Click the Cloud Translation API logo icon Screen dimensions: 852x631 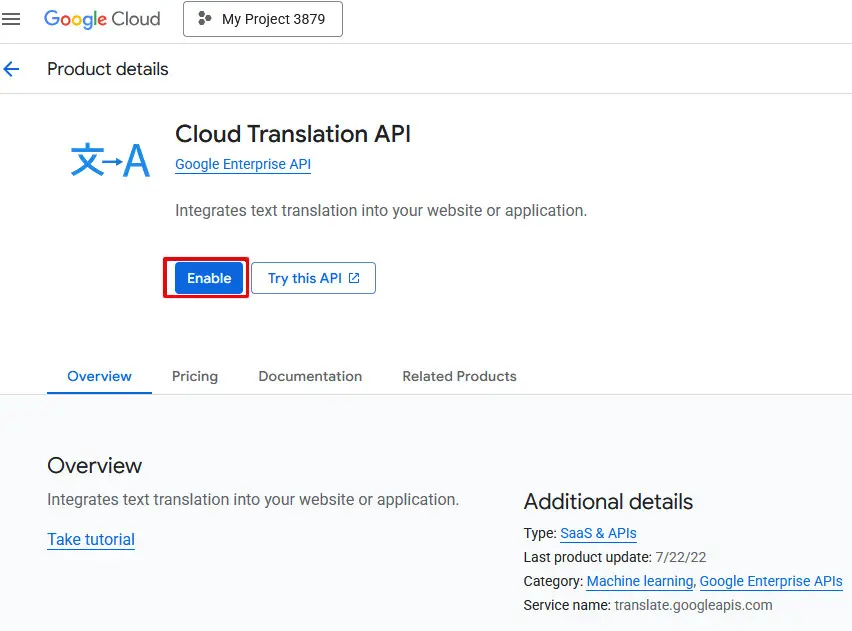coord(110,160)
